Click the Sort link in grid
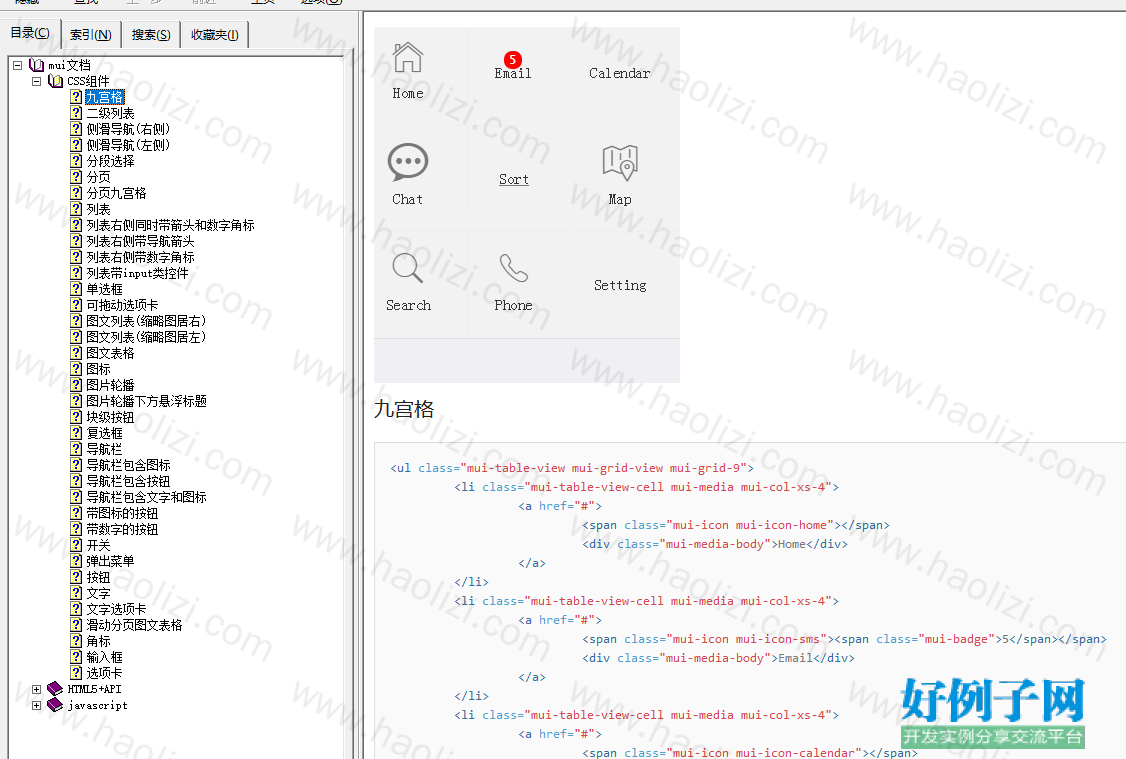Image resolution: width=1126 pixels, height=759 pixels. click(x=513, y=180)
